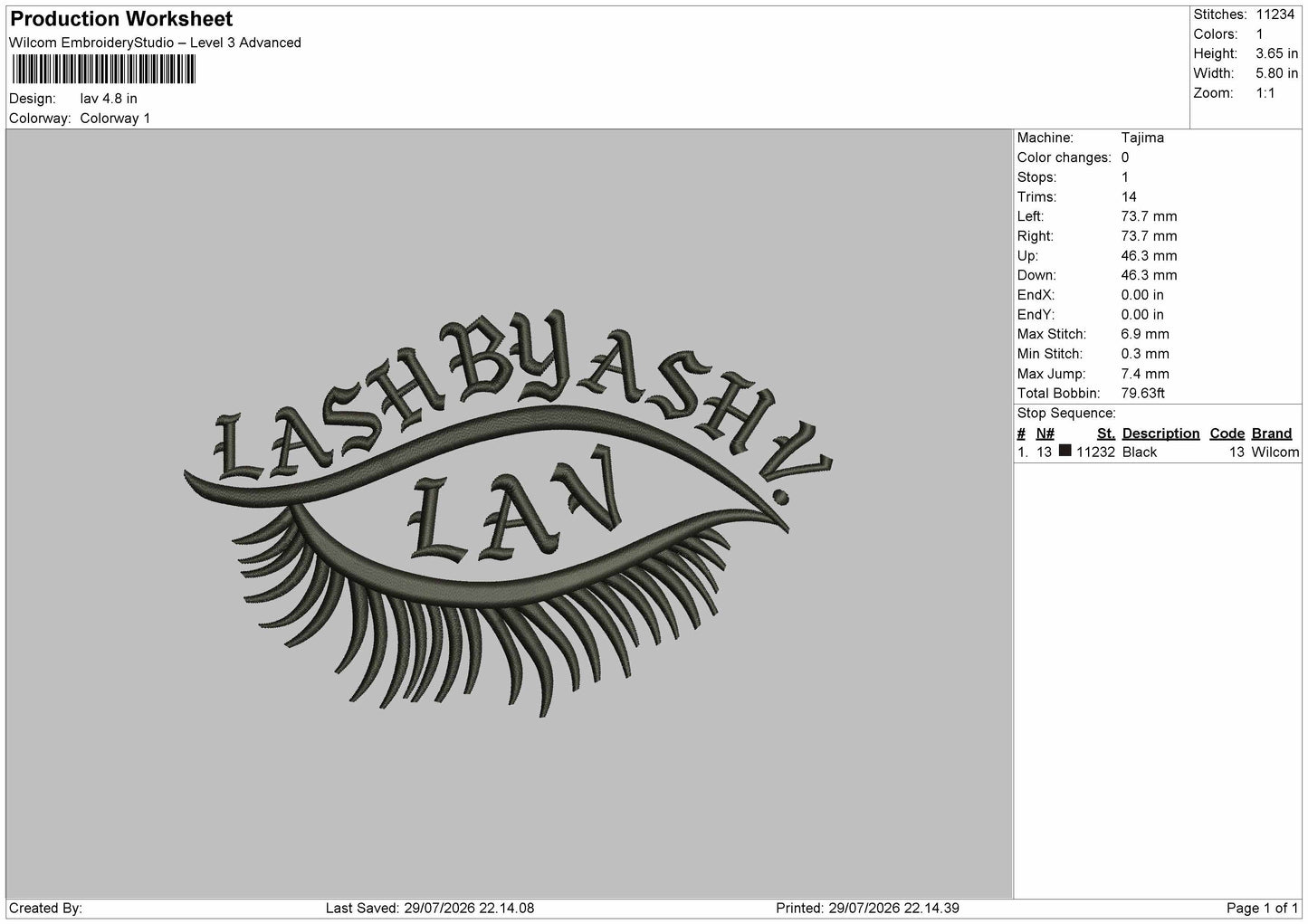Select the stitch count 11232 in stop row
1308x924 pixels.
pyautogui.click(x=1095, y=452)
